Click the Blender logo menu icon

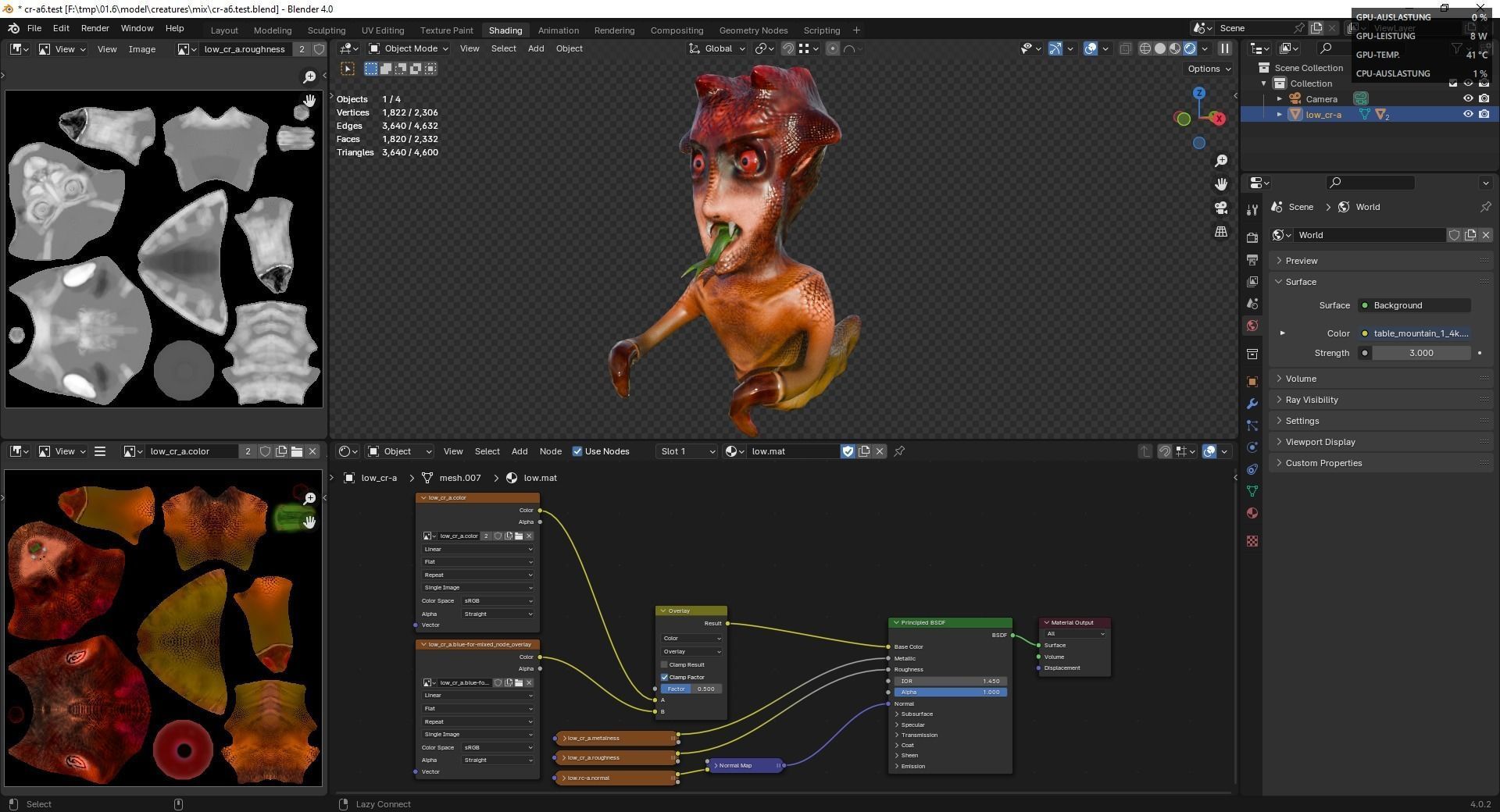13,28
